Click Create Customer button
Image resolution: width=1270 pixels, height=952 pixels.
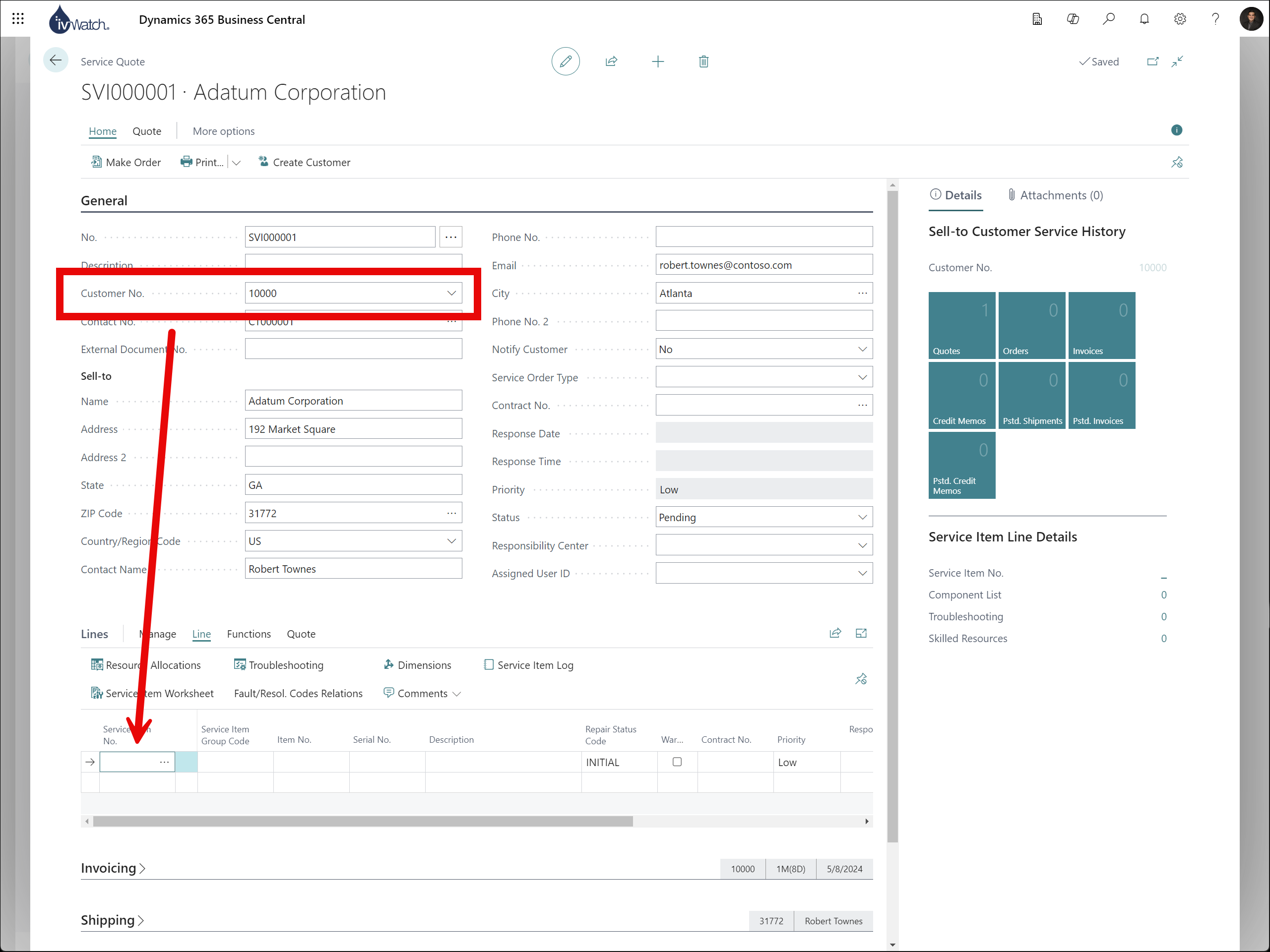click(x=304, y=163)
